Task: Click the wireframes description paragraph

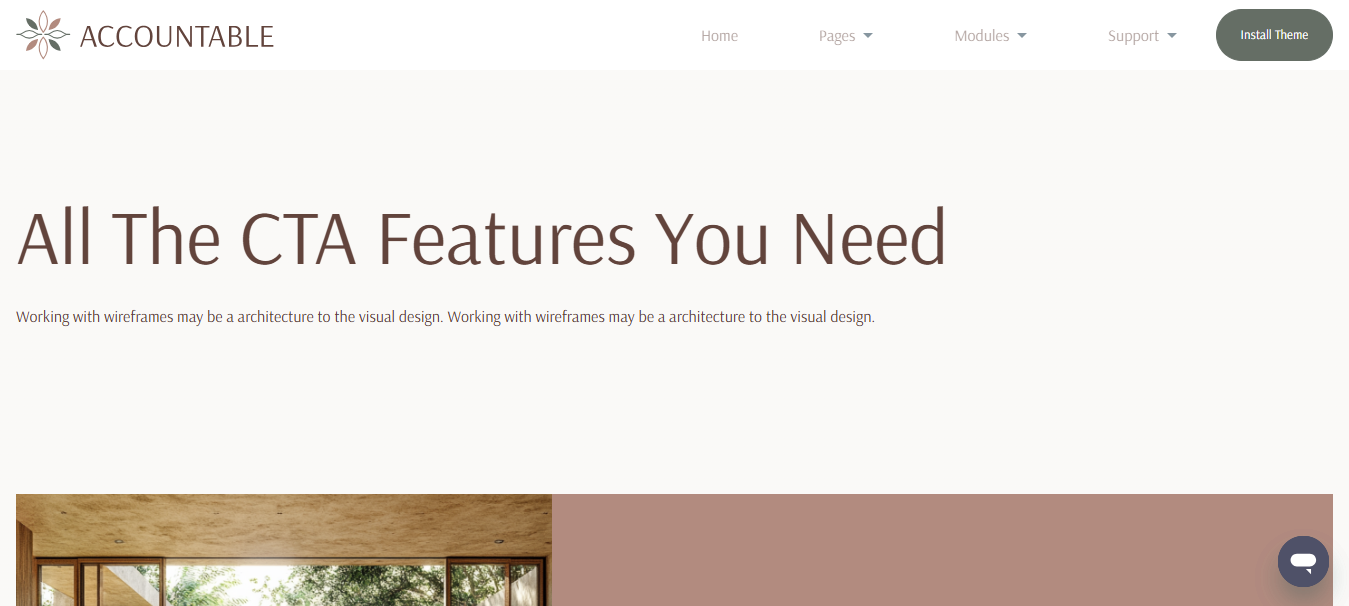Action: coord(445,317)
